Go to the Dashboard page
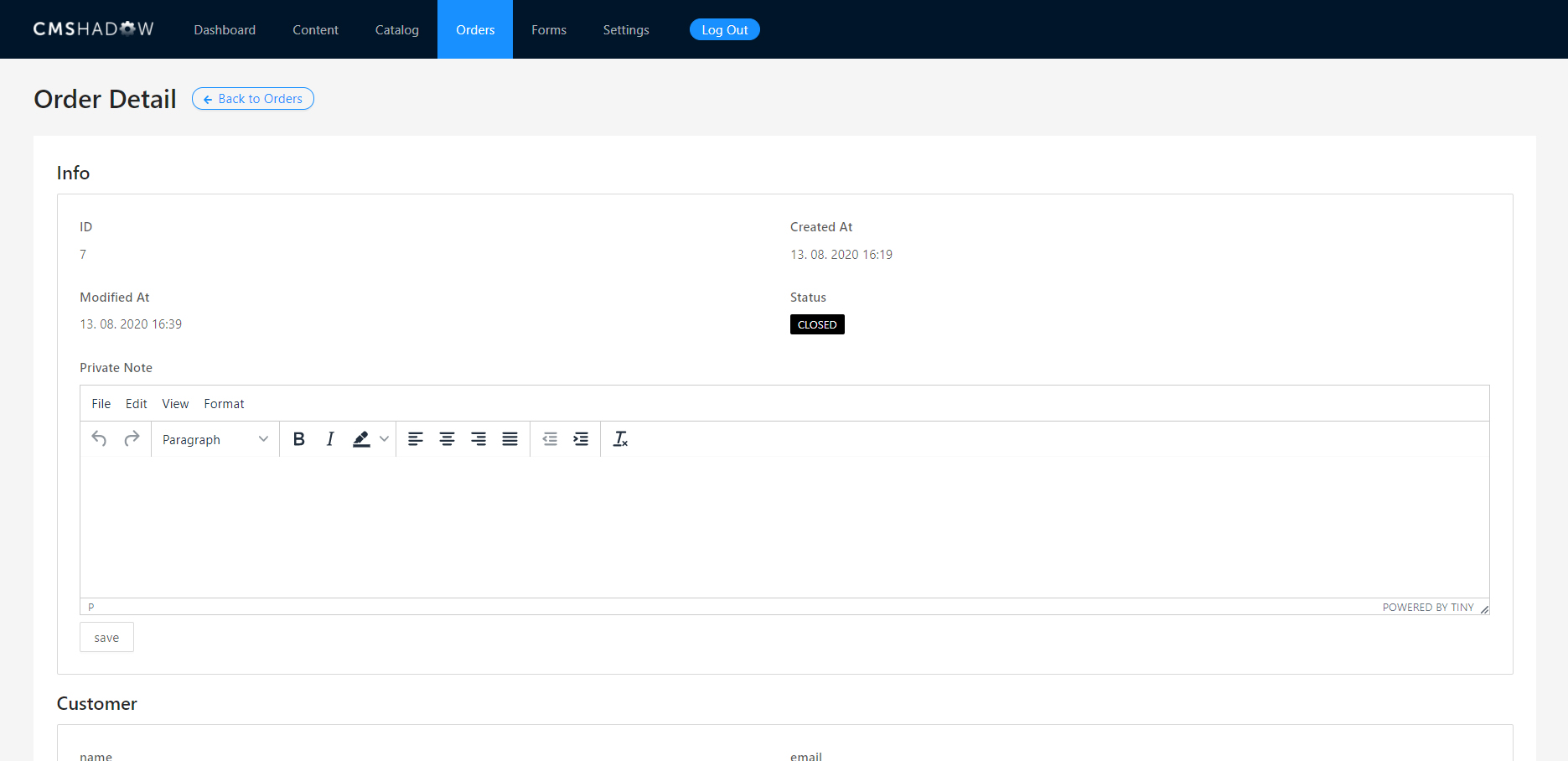1568x761 pixels. point(225,30)
